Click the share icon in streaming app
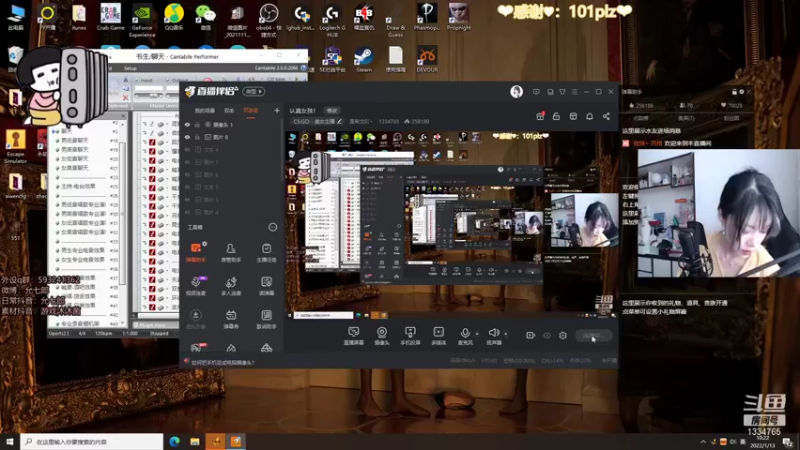Screen dimensions: 800x450 [x=606, y=116]
